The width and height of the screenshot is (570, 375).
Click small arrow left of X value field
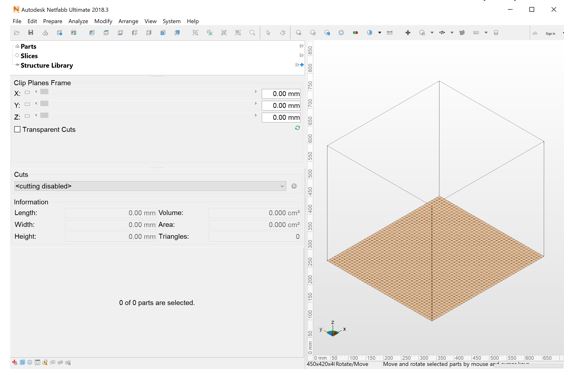click(256, 92)
